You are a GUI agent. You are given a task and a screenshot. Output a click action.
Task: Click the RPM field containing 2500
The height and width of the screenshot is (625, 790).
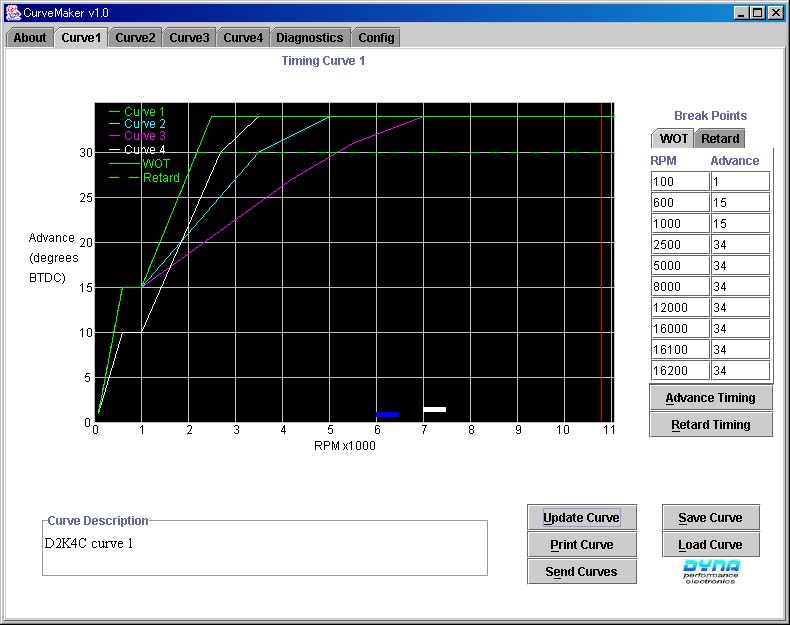click(x=679, y=245)
